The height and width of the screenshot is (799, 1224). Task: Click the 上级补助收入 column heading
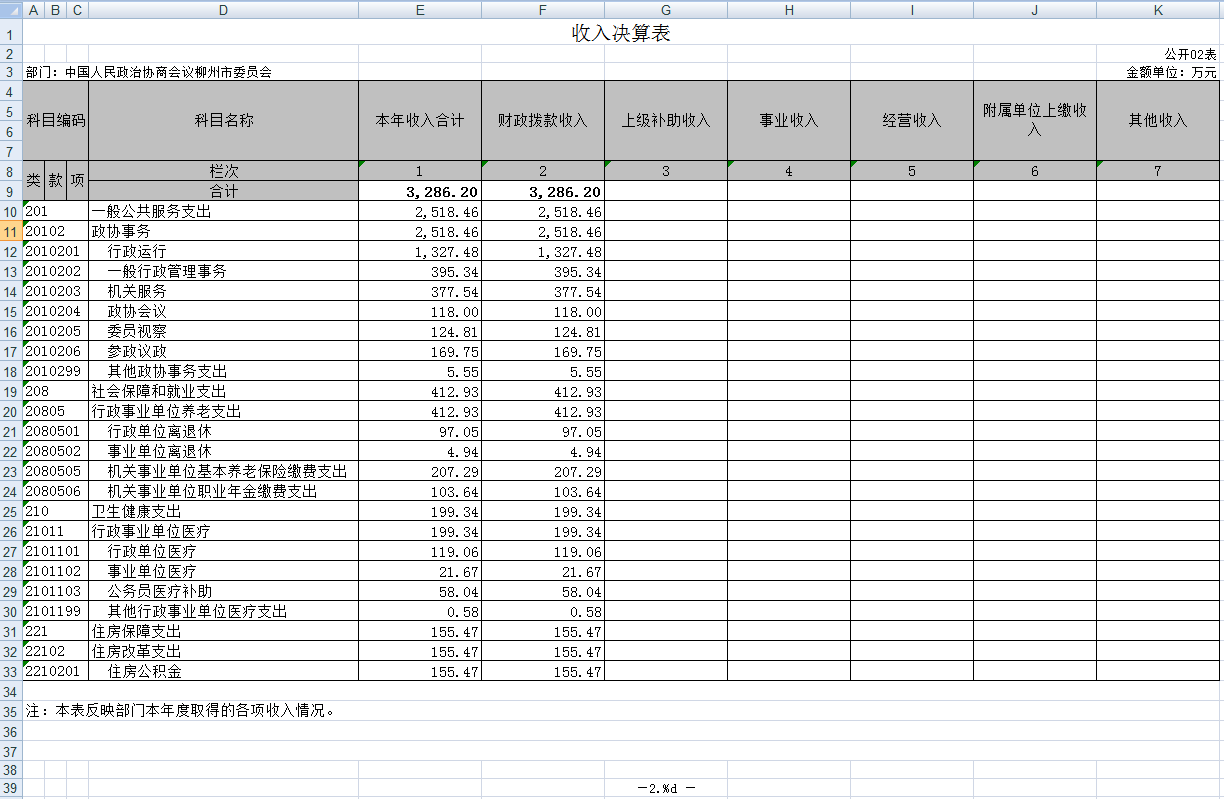pos(666,120)
